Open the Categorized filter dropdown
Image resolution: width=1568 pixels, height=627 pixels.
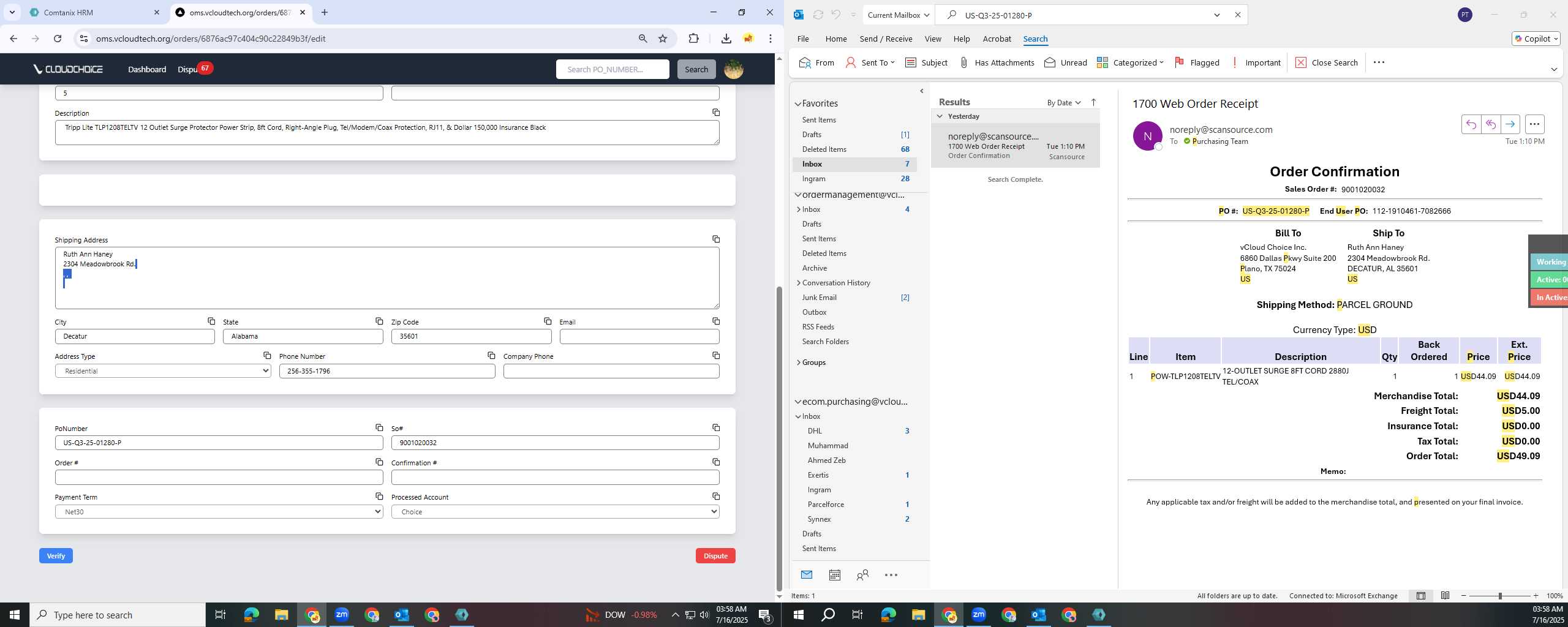tap(1130, 62)
